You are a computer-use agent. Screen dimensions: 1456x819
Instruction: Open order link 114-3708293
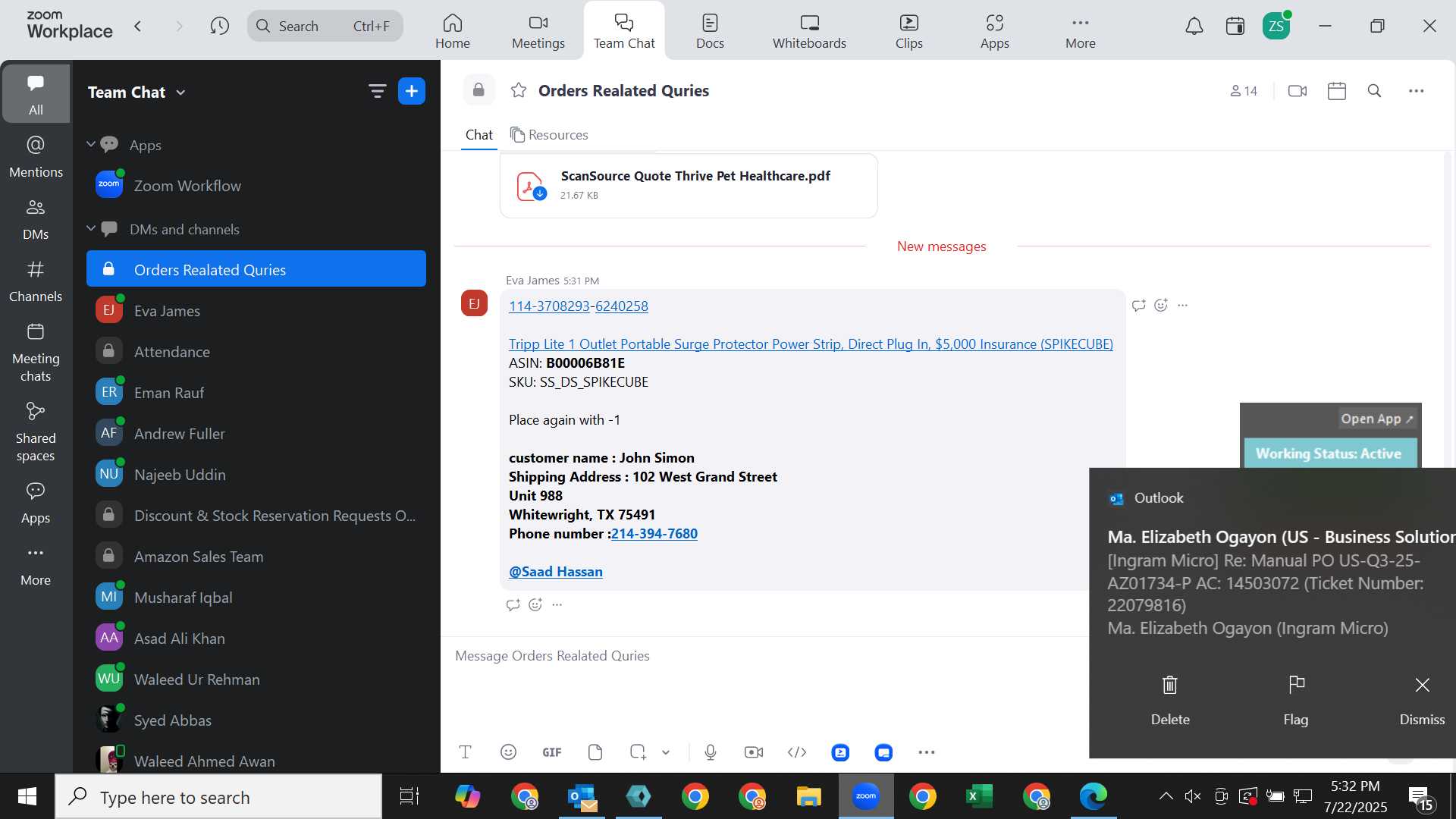click(x=549, y=306)
